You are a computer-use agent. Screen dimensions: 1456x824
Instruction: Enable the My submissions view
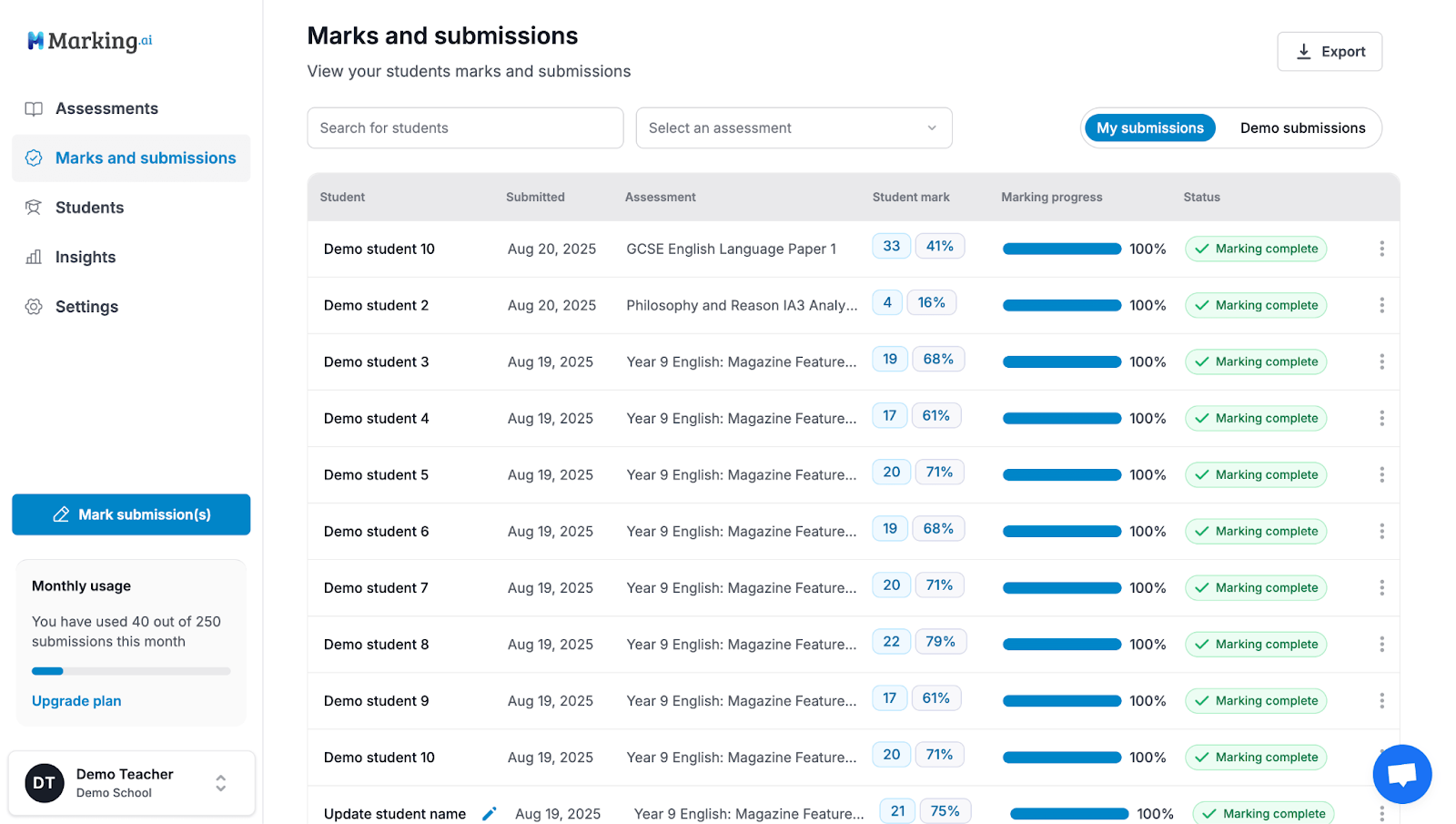[1149, 127]
